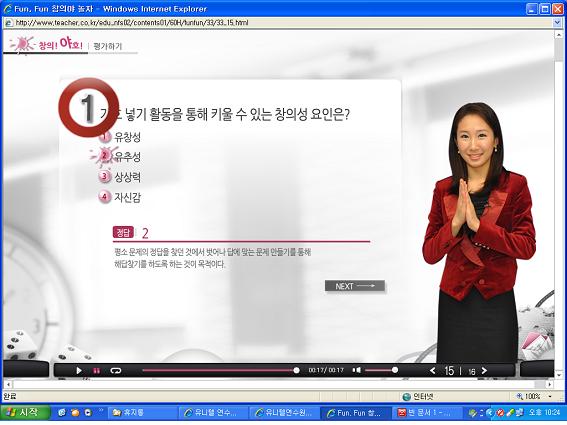
Task: Pause the lesson with the pink pause icon
Action: (97, 370)
